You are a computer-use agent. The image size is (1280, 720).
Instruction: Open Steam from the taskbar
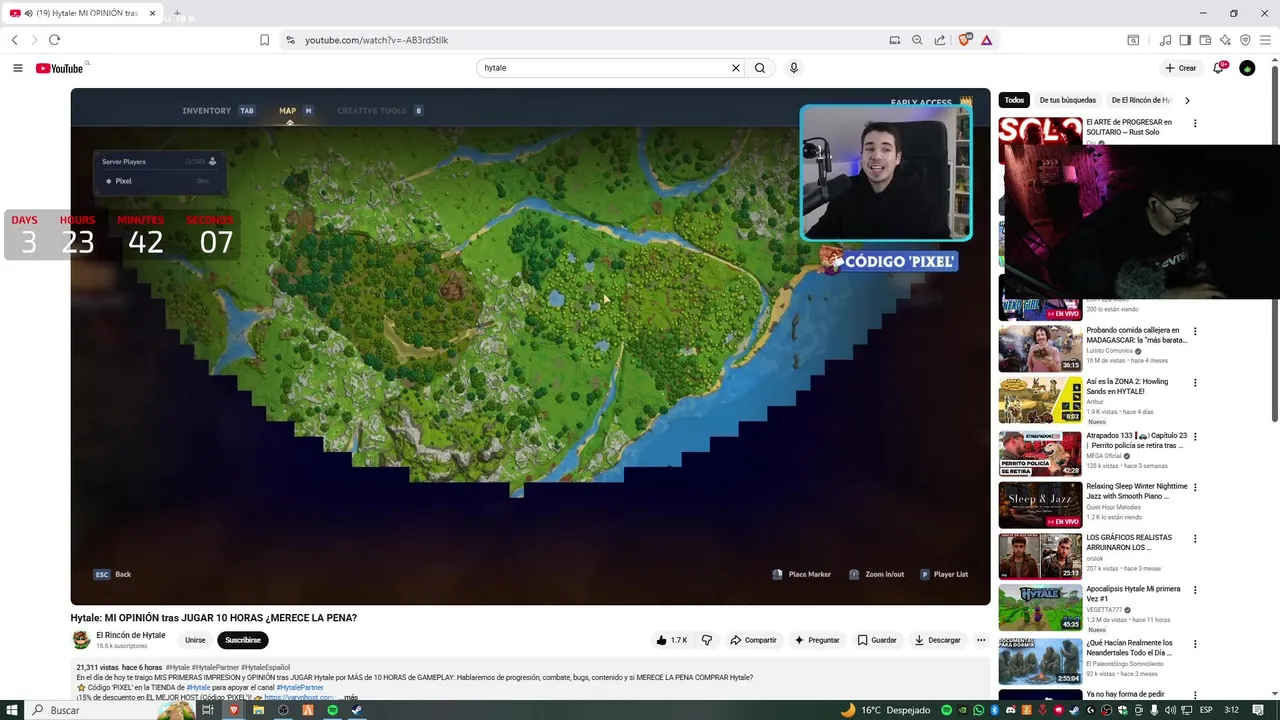point(357,710)
